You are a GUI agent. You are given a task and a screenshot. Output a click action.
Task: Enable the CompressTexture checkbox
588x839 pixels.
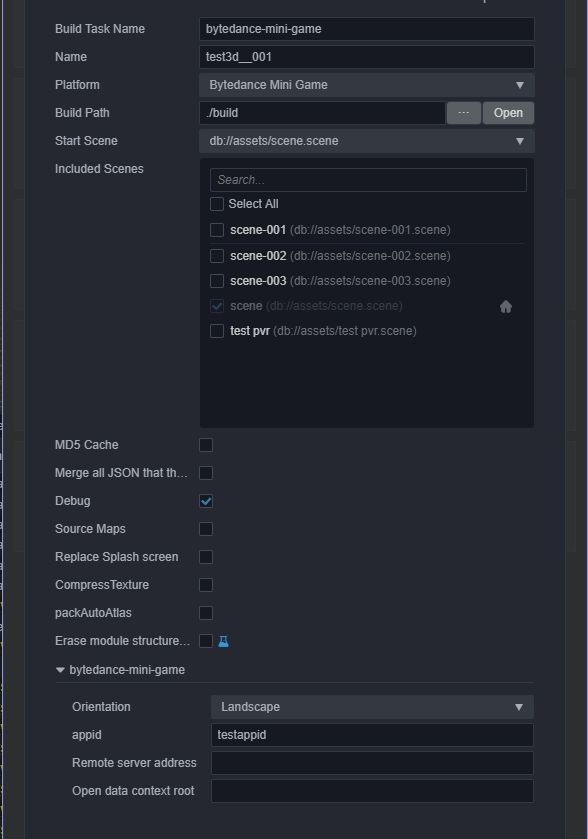pos(206,585)
